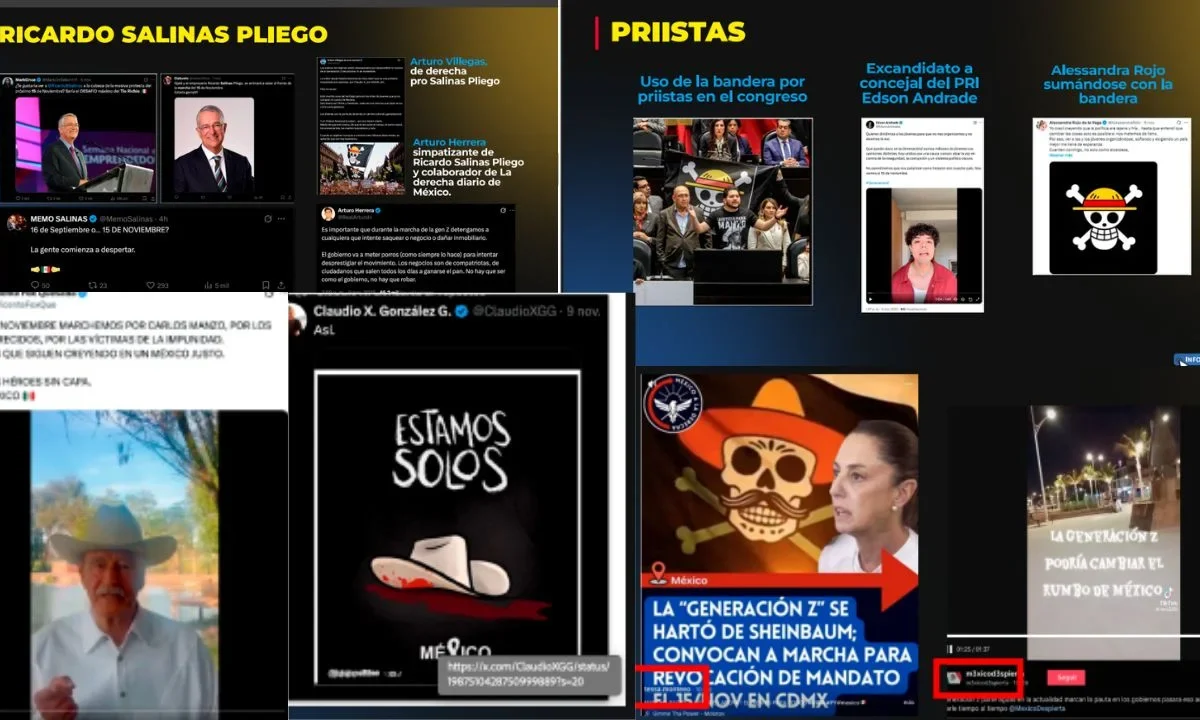Image resolution: width=1200 pixels, height=720 pixels.
Task: Click the reply icon on Memo Salinas tweet
Action: 35,285
